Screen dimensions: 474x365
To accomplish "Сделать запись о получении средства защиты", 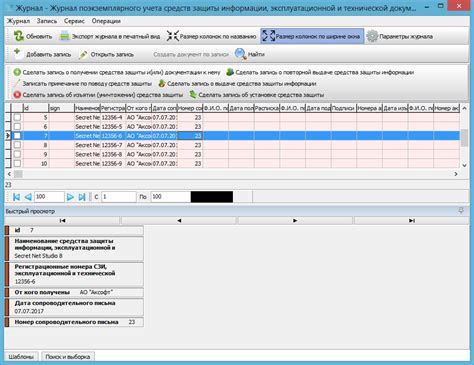I will [117, 72].
